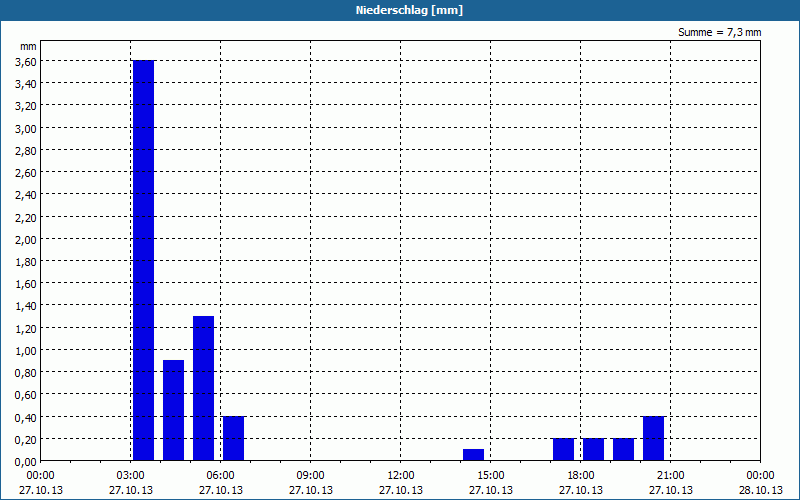Click the Niederschlag [mm] title bar

[400, 10]
